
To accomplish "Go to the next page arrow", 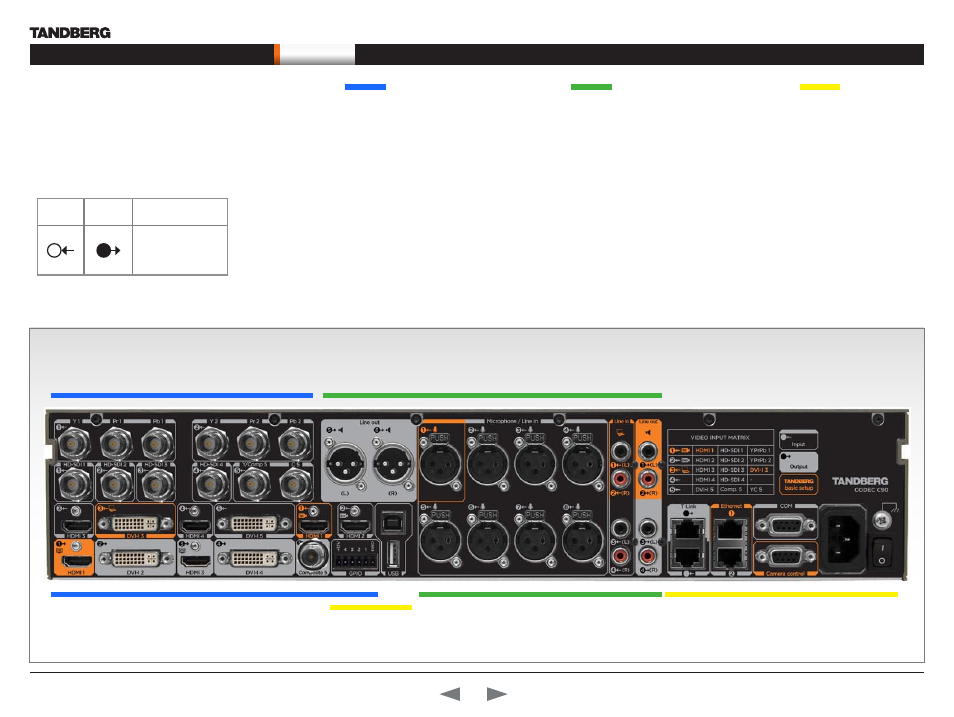I will [496, 694].
